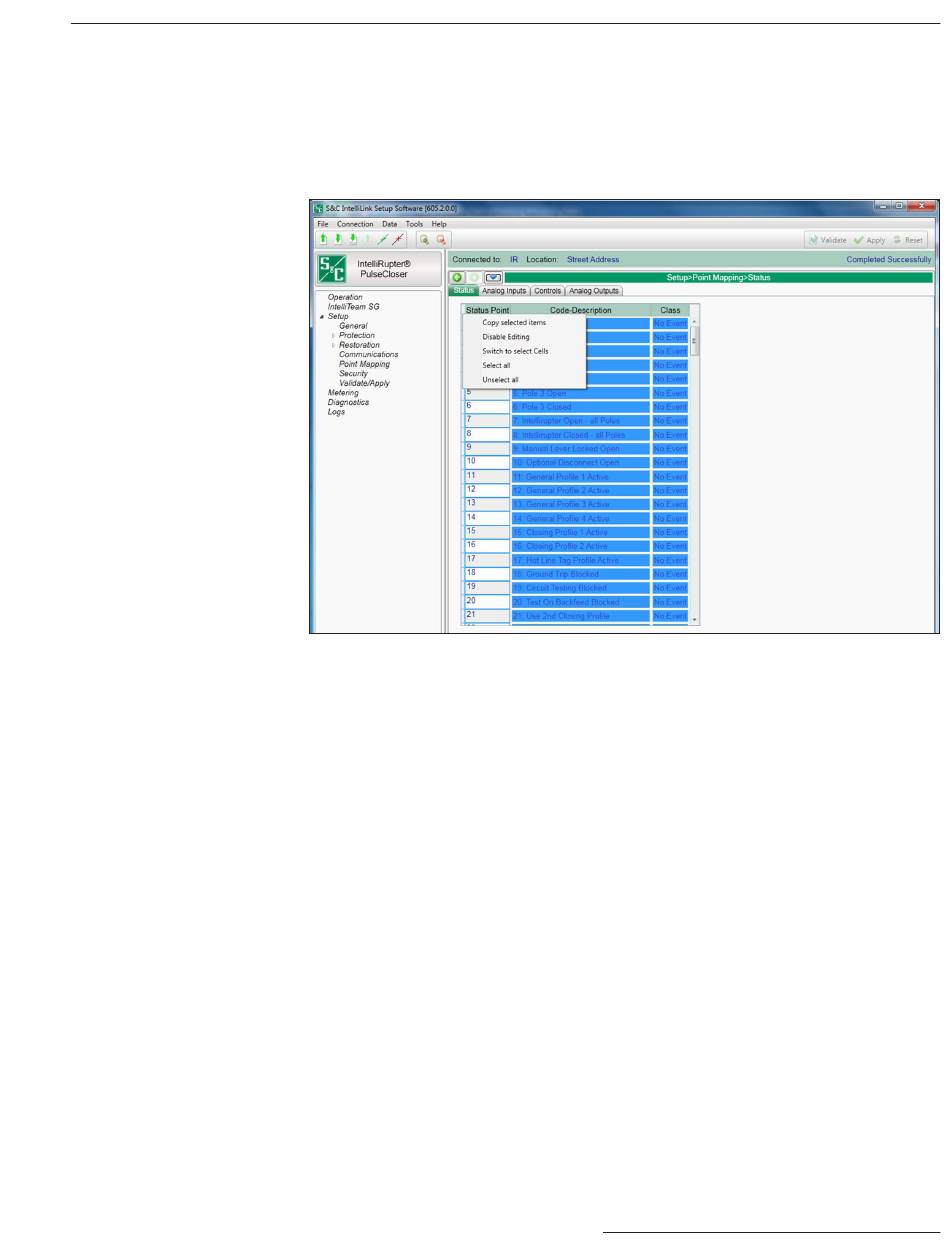Screen dimensions: 950x1260
Task: Click '19: Circuit Testing Blocked' description cell
Action: (x=580, y=588)
